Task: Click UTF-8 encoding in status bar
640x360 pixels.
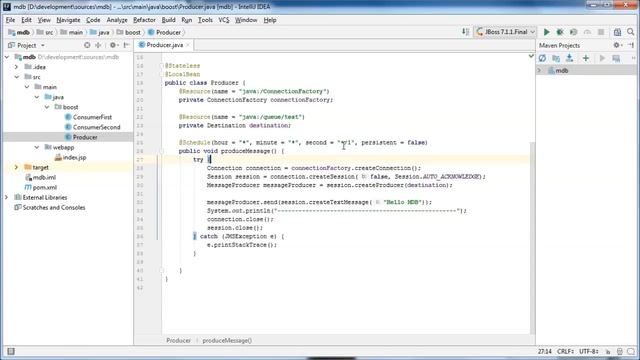Action: pos(589,351)
